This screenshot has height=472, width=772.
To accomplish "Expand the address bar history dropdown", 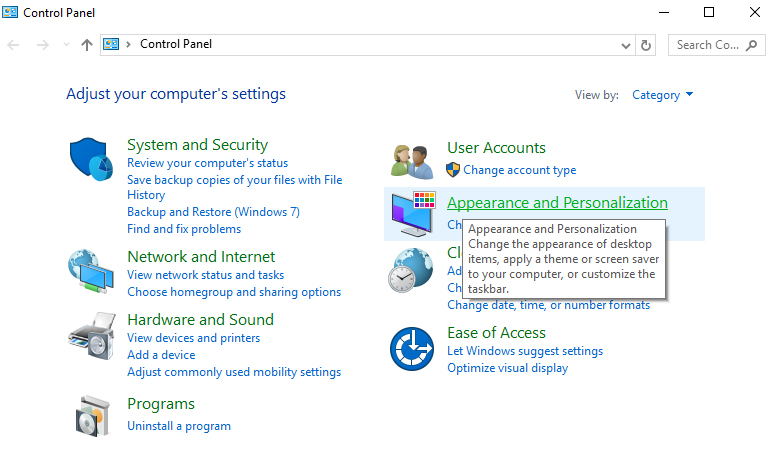I will coord(626,45).
